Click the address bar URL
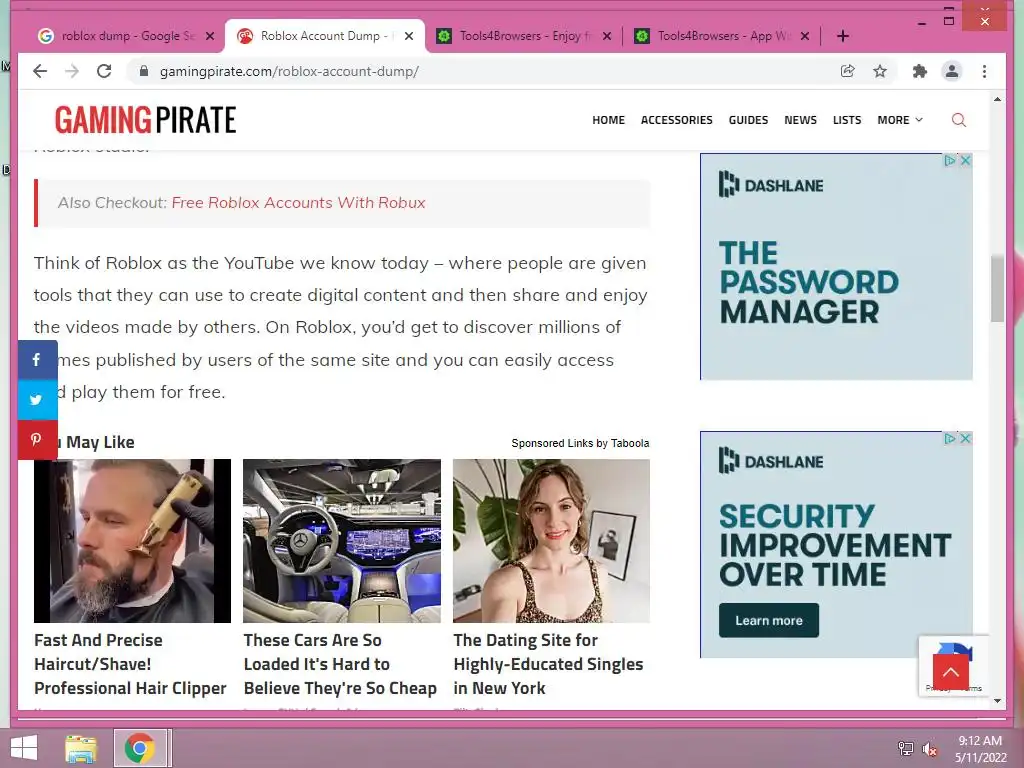This screenshot has height=768, width=1024. (289, 71)
